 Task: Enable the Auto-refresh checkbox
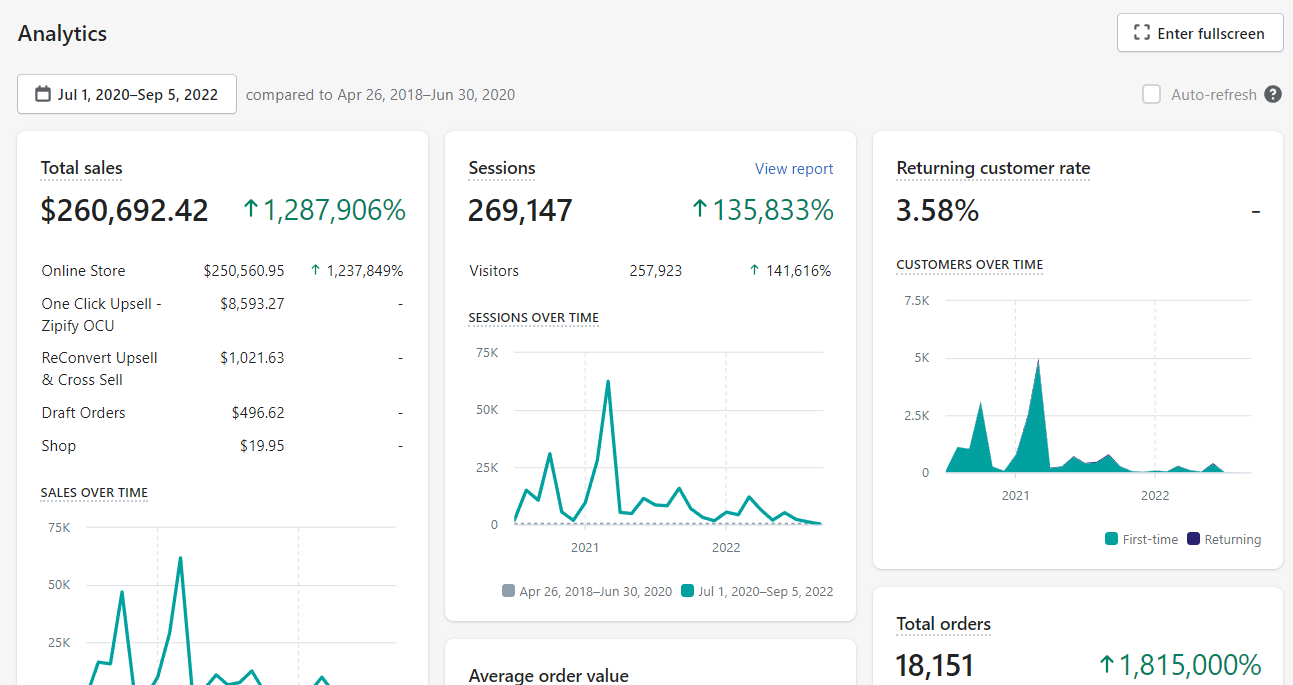(x=1152, y=94)
